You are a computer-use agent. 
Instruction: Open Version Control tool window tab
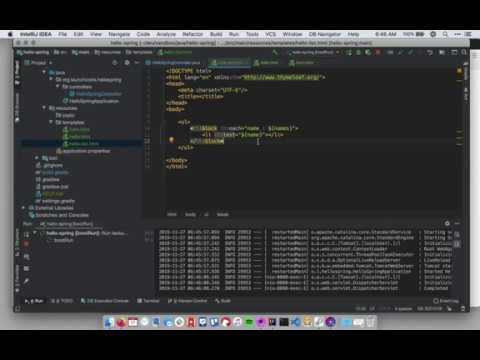187,301
